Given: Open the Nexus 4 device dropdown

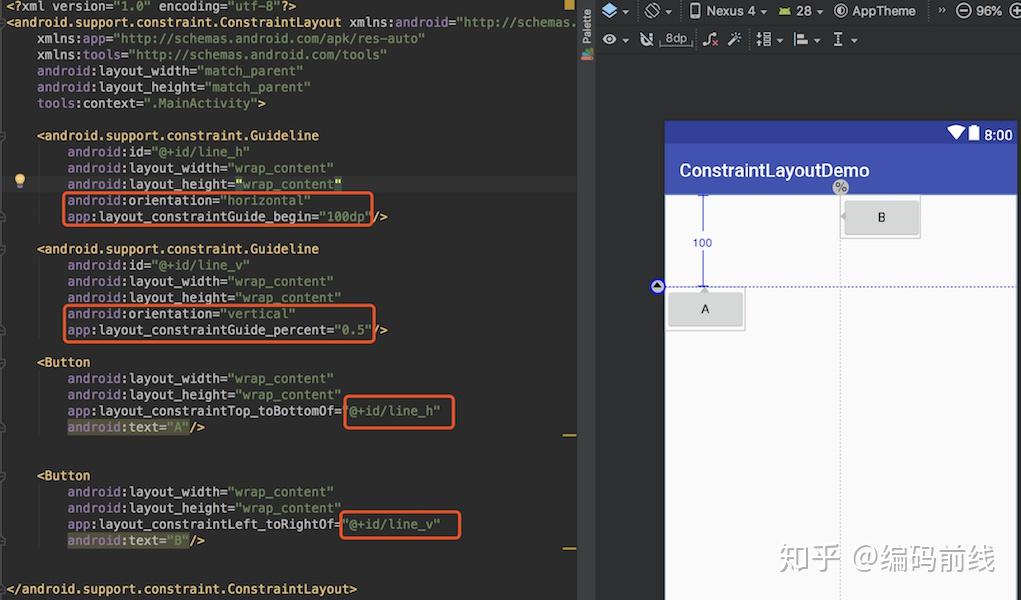Looking at the screenshot, I should (x=728, y=11).
